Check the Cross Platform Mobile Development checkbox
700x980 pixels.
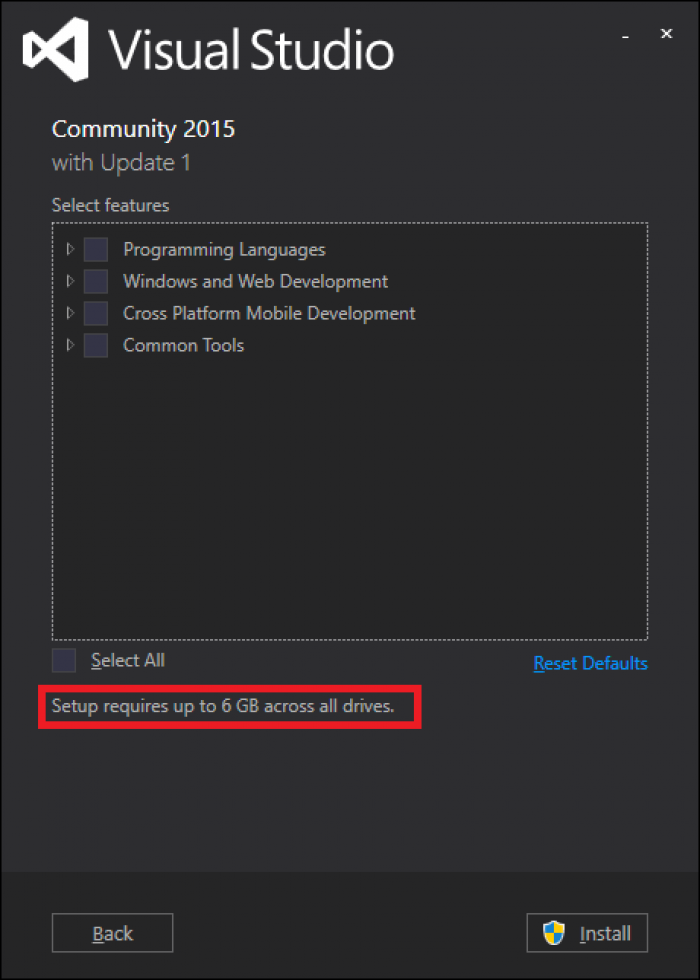[x=96, y=313]
